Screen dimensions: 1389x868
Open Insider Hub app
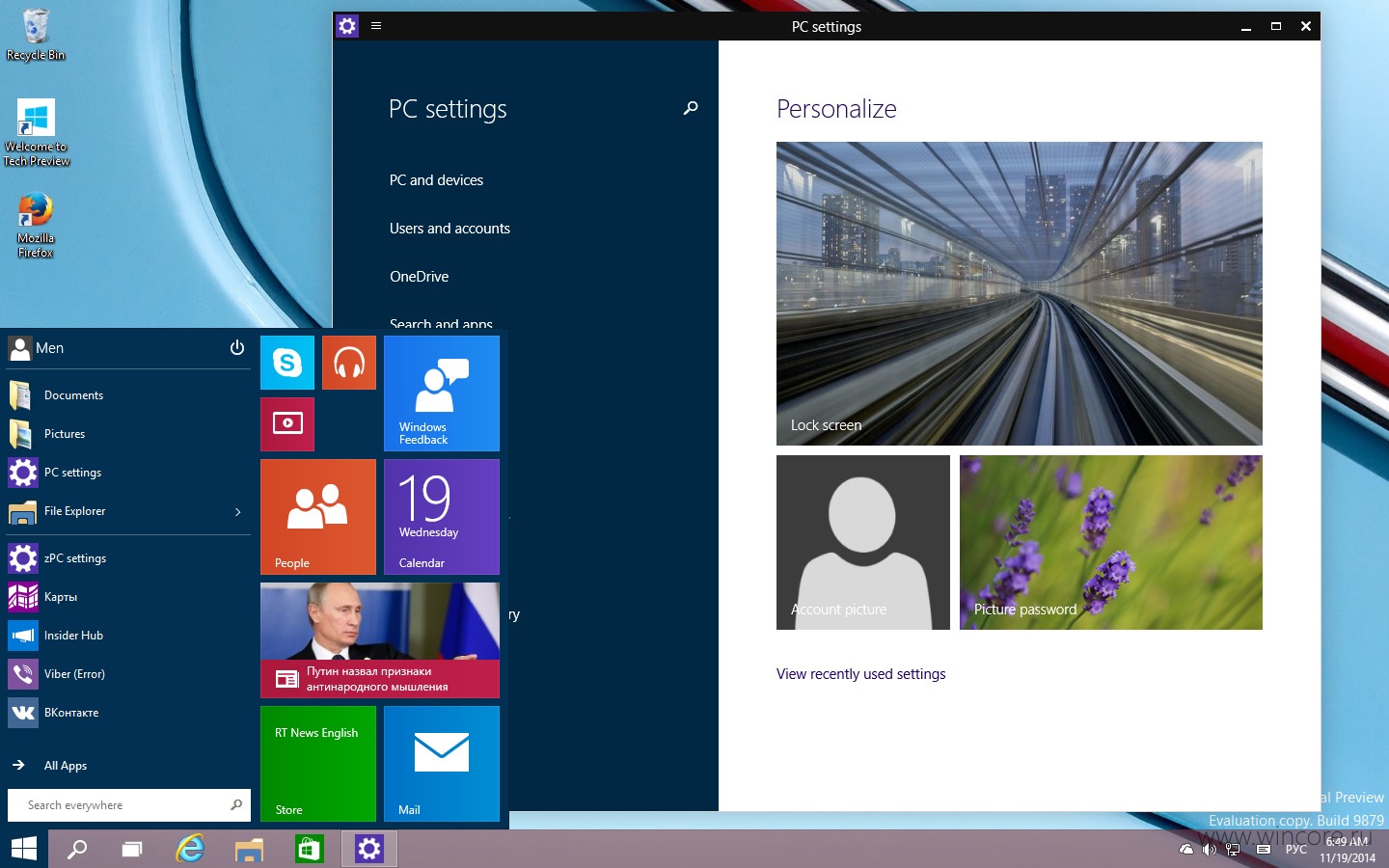[x=129, y=636]
